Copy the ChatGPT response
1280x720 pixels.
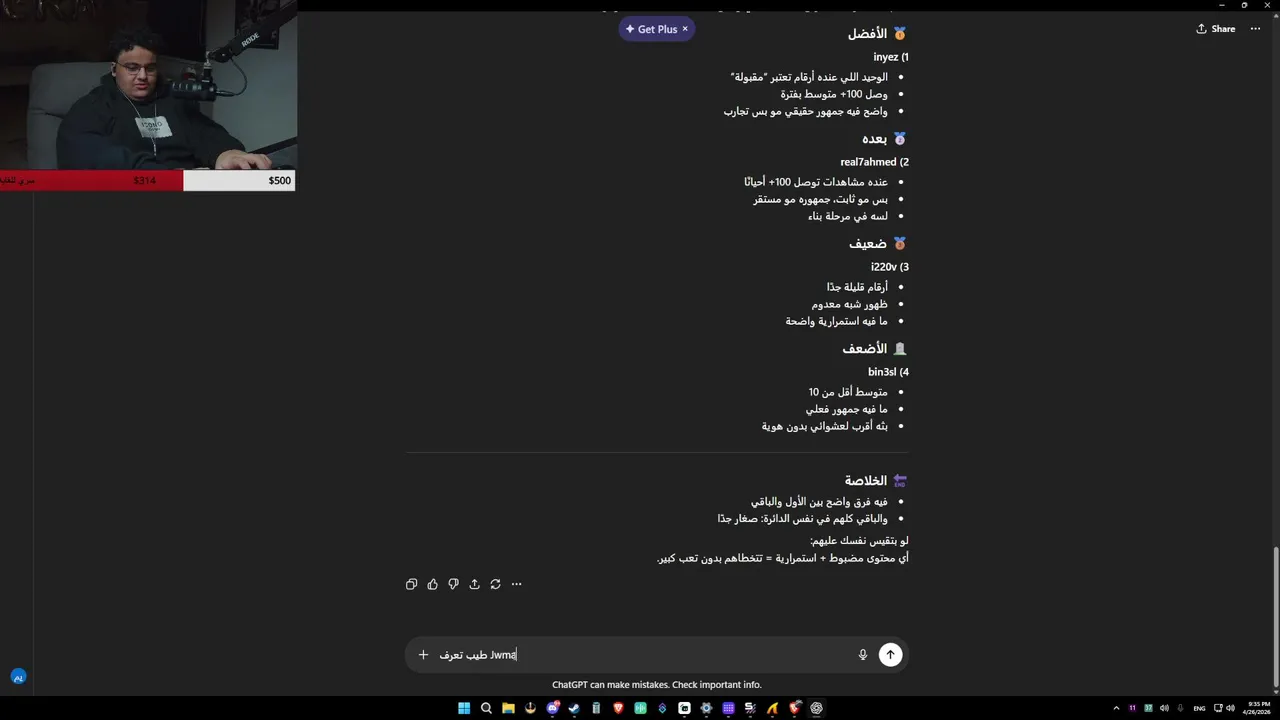pos(411,584)
